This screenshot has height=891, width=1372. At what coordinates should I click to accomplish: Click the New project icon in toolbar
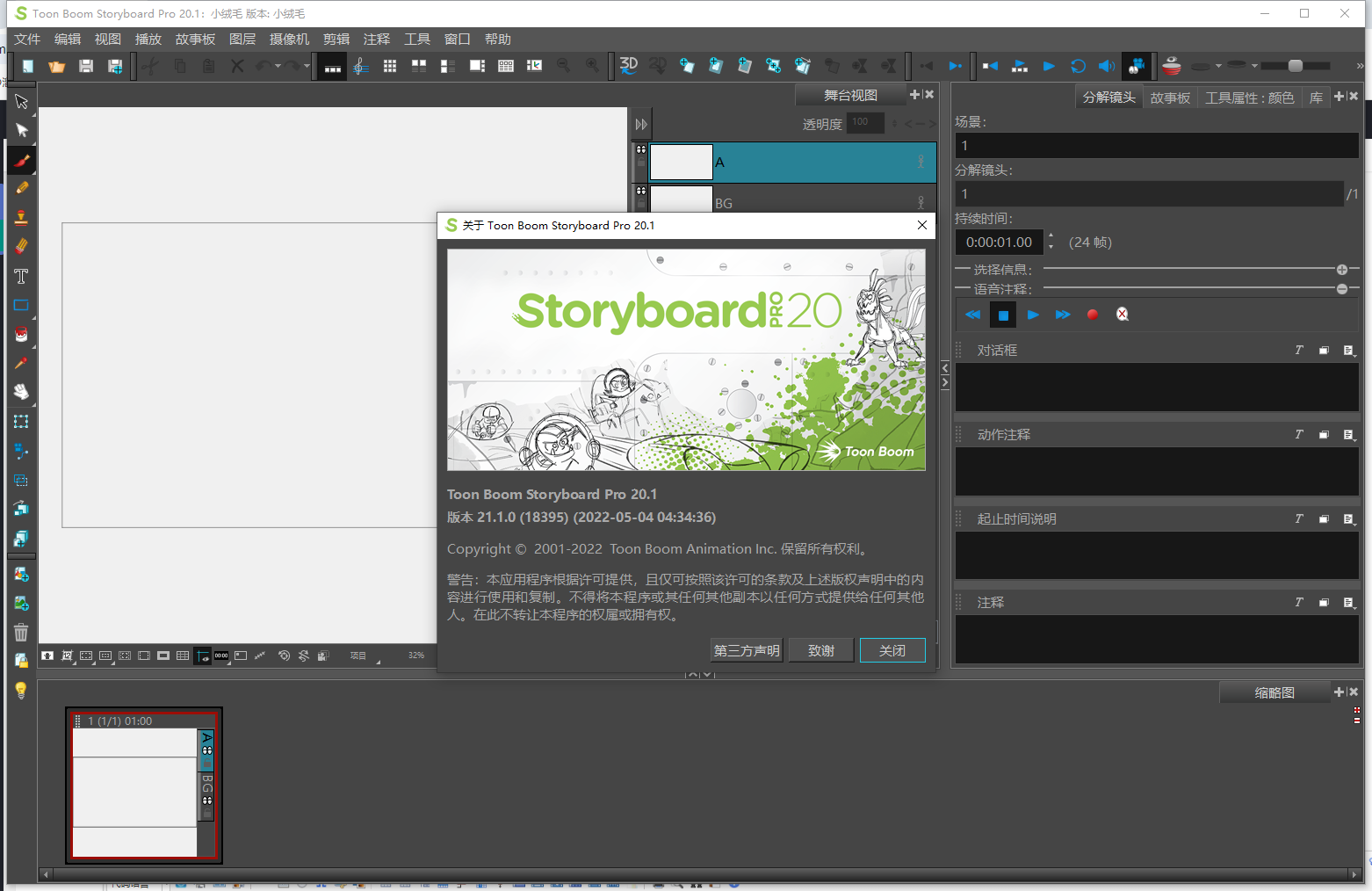click(28, 66)
